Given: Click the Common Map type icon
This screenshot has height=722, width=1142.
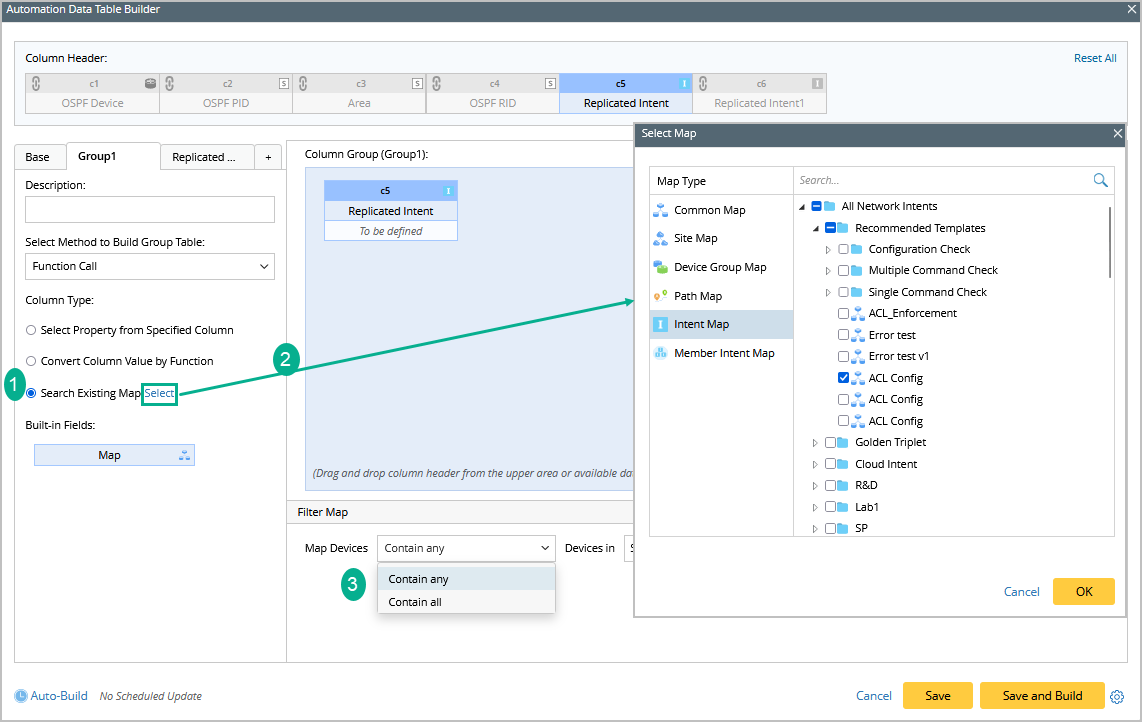Looking at the screenshot, I should tap(661, 211).
